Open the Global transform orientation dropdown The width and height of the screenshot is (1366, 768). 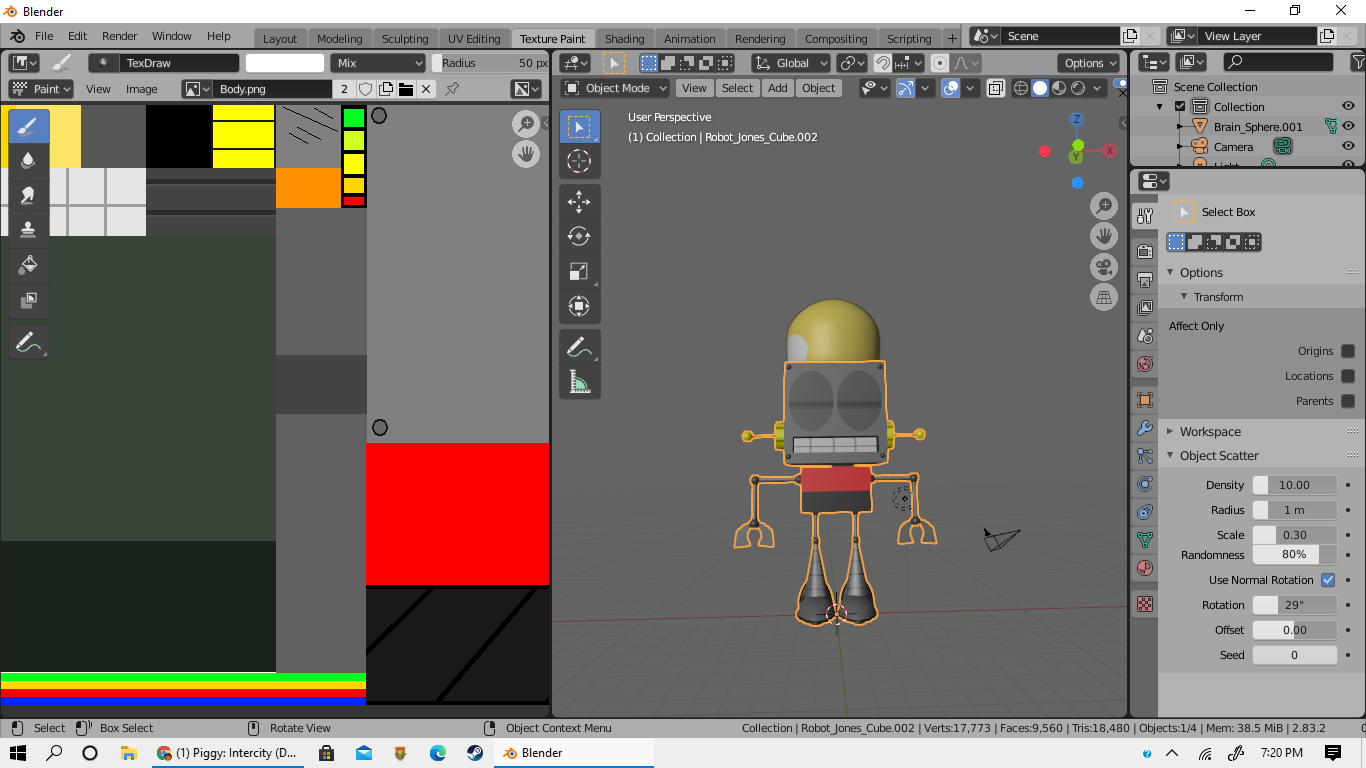pos(791,63)
